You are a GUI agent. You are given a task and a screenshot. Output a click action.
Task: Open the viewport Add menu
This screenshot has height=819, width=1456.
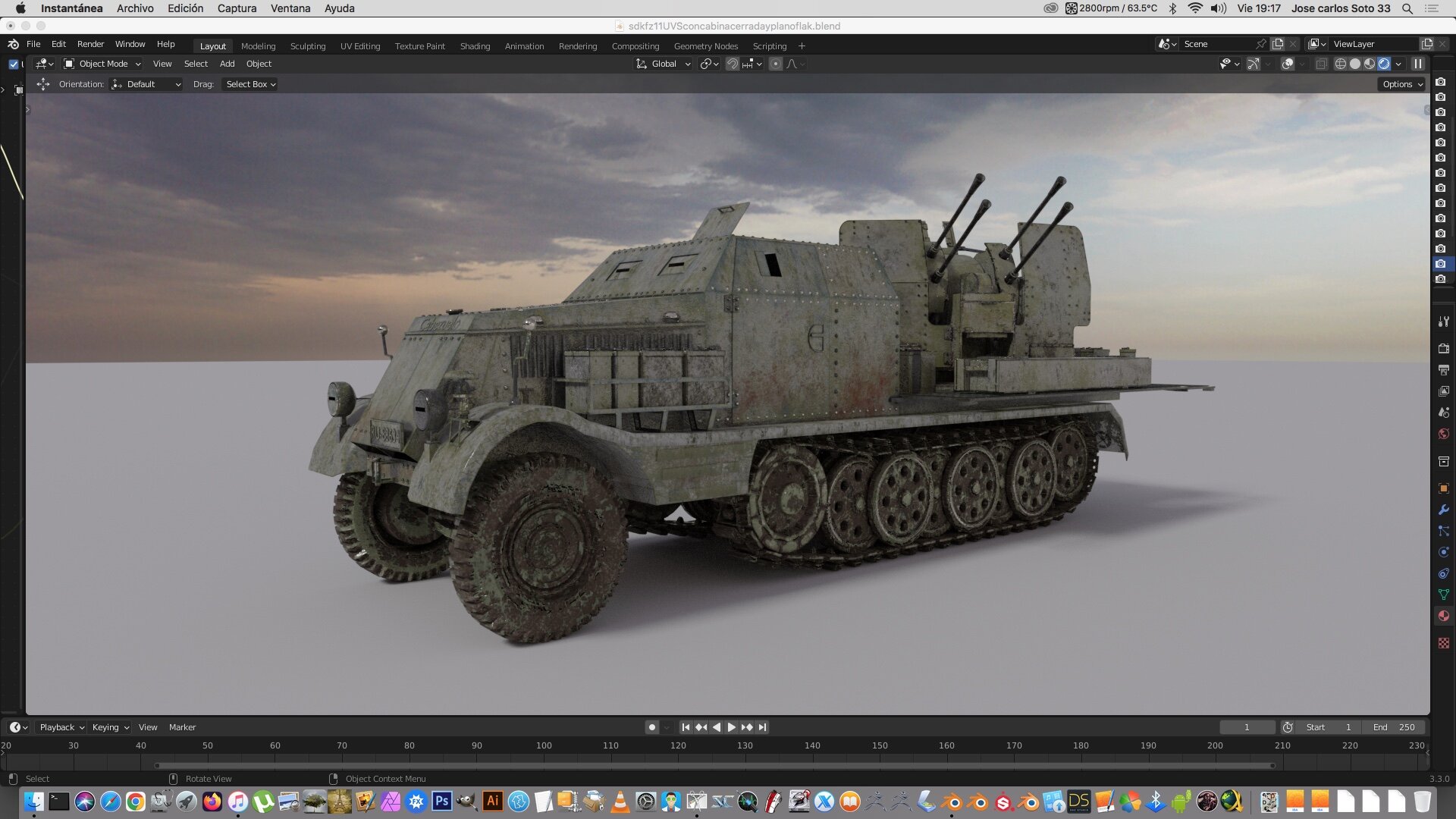227,64
